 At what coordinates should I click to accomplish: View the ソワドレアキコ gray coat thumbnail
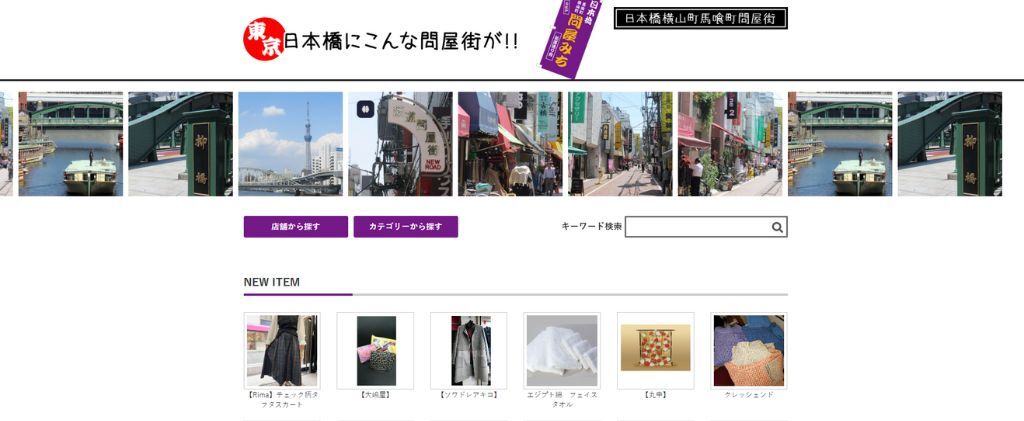(468, 350)
